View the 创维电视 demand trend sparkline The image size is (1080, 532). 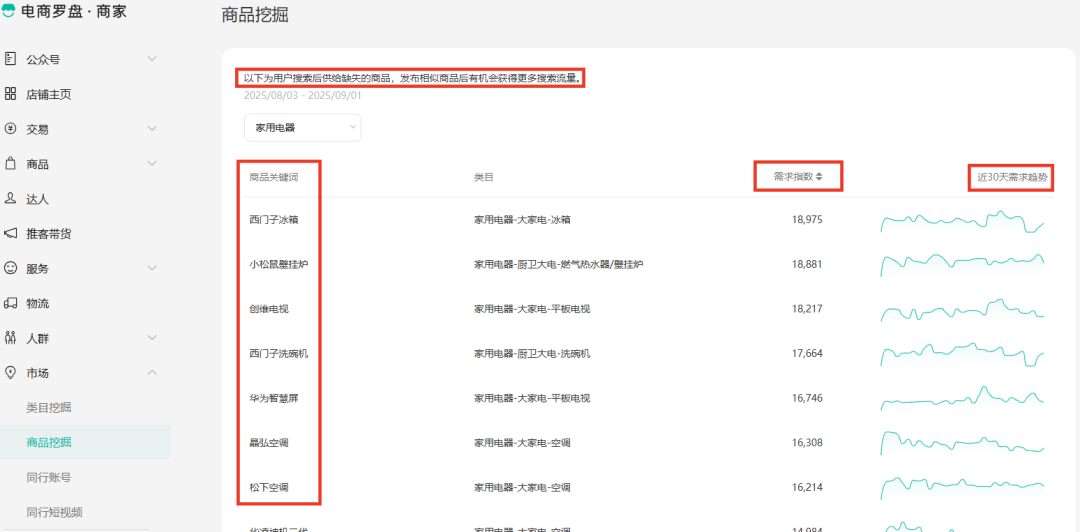point(962,310)
